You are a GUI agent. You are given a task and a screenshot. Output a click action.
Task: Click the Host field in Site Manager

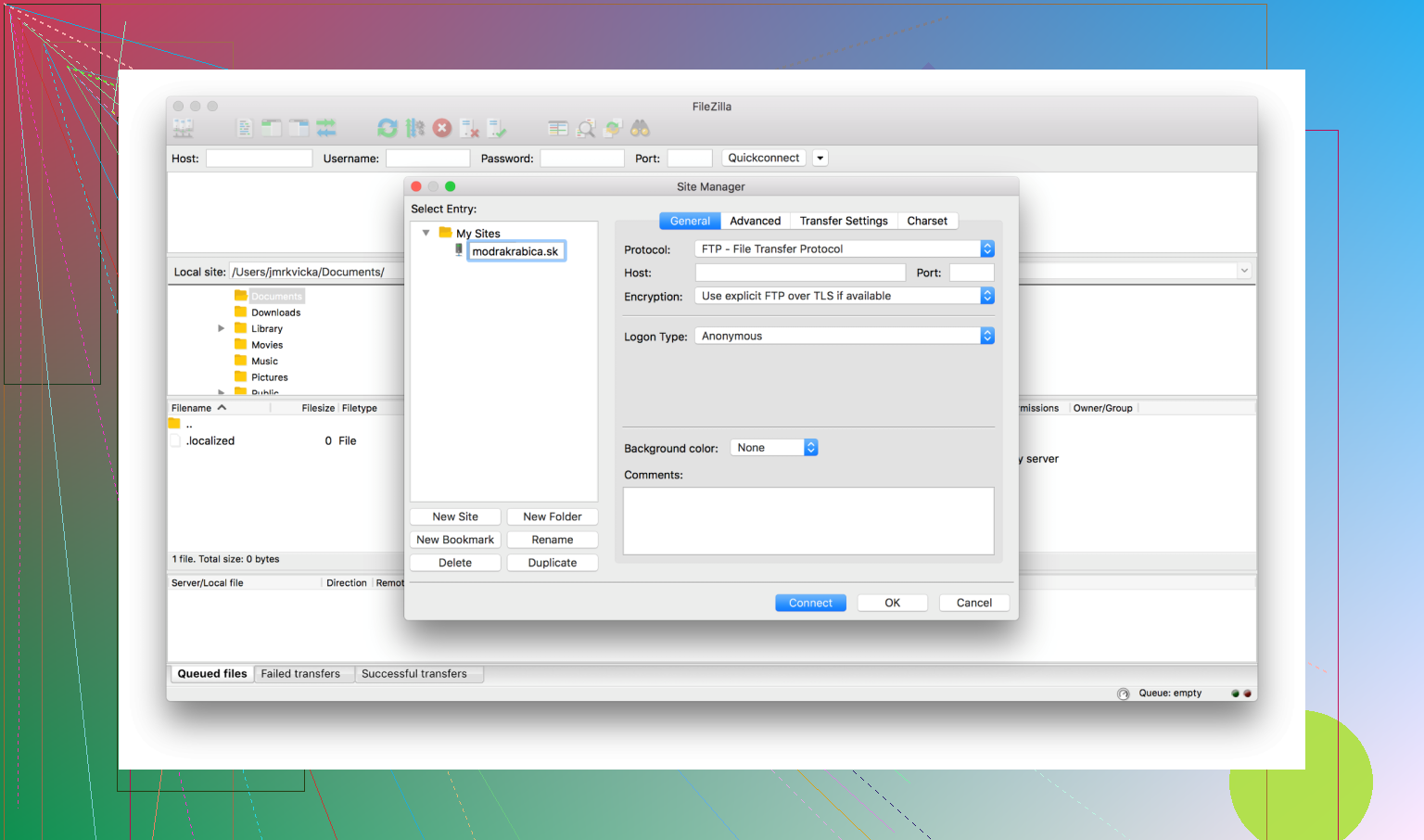point(800,274)
